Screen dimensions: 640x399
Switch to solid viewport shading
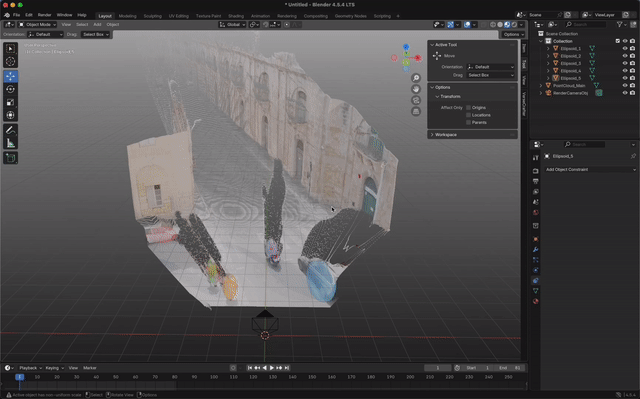pyautogui.click(x=500, y=24)
